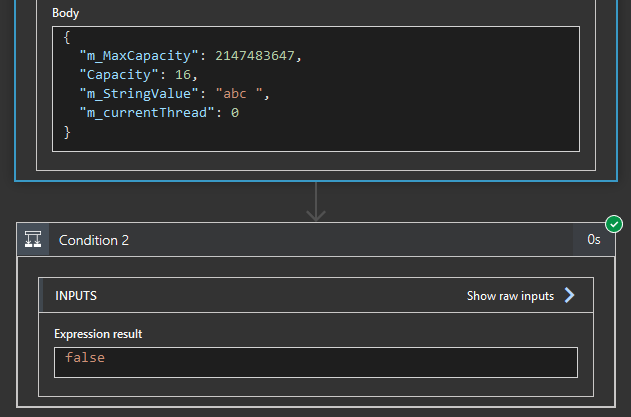Click the m_currentThread value 0
This screenshot has height=417, width=631.
click(x=235, y=113)
